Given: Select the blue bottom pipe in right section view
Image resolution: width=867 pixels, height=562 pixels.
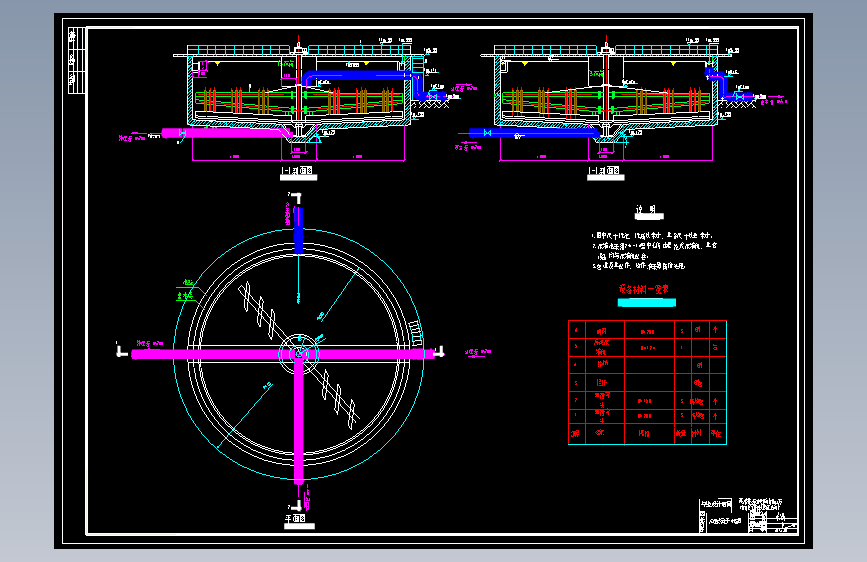Looking at the screenshot, I should pos(534,133).
